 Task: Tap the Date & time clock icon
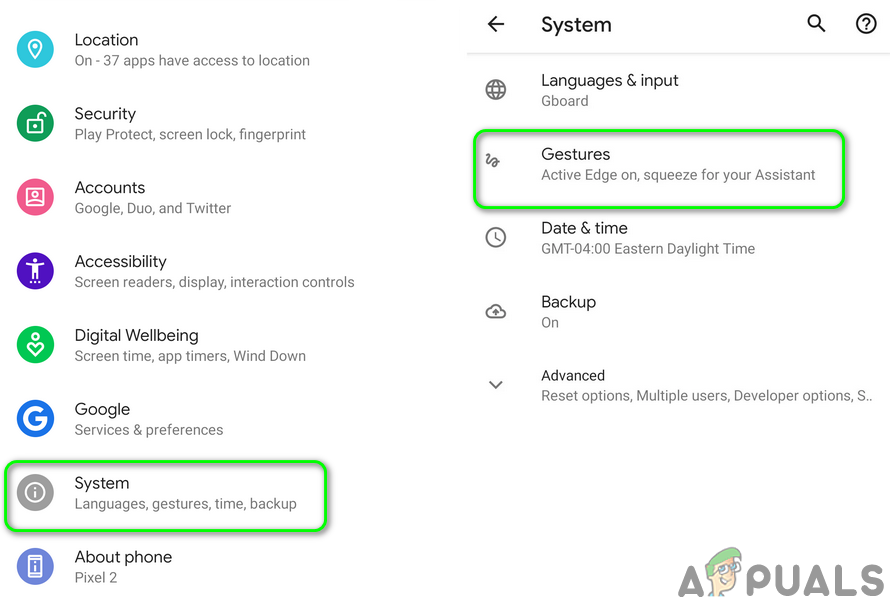click(496, 238)
